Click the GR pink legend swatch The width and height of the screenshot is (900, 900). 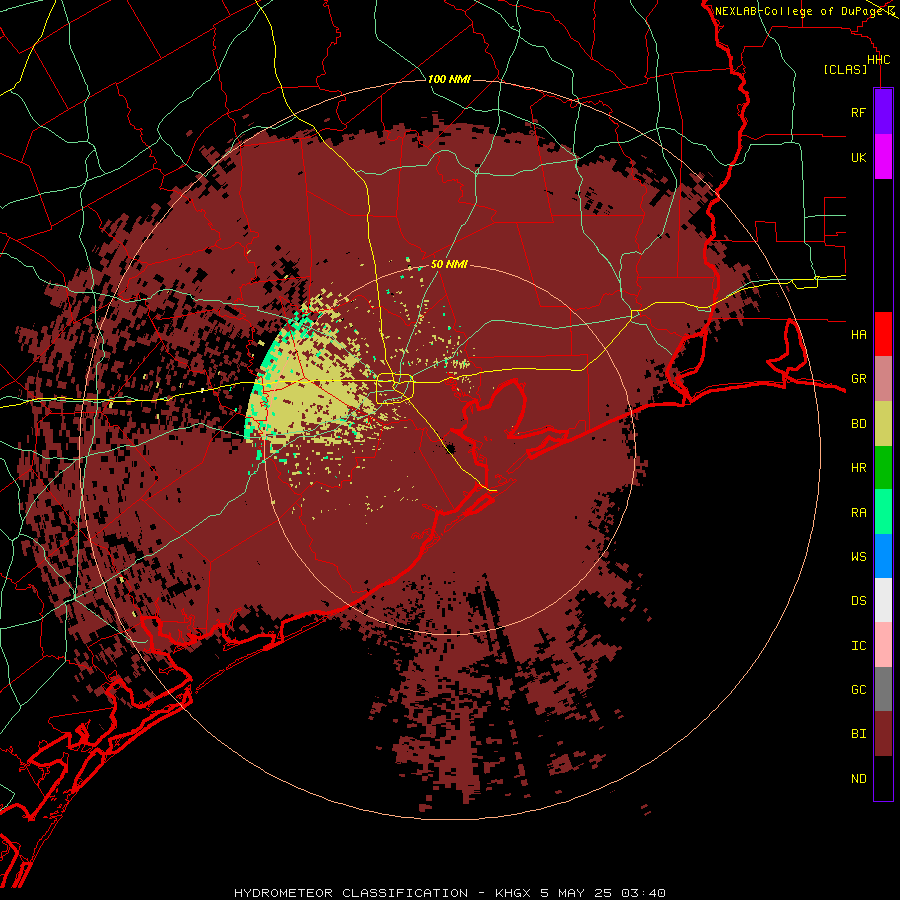pyautogui.click(x=883, y=379)
